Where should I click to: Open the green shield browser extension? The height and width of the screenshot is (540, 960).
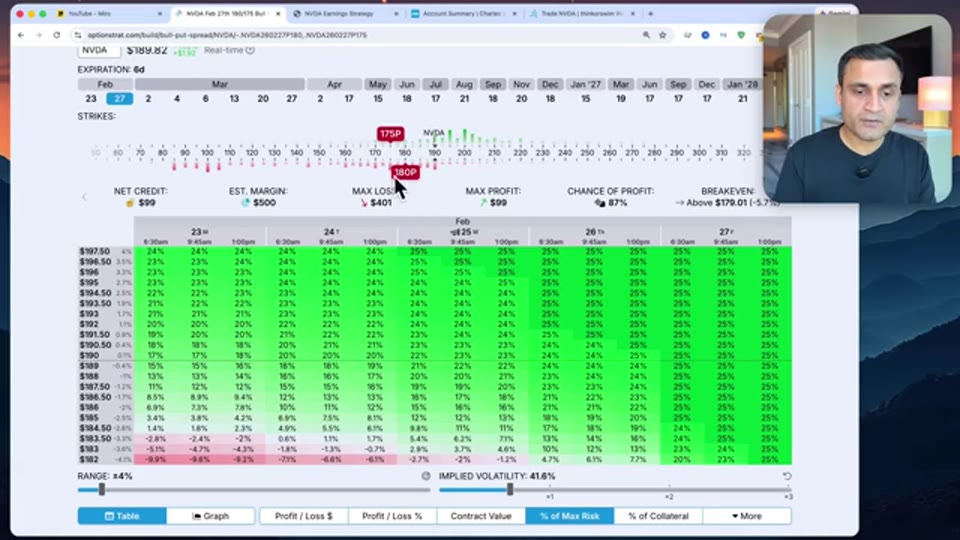[x=741, y=36]
